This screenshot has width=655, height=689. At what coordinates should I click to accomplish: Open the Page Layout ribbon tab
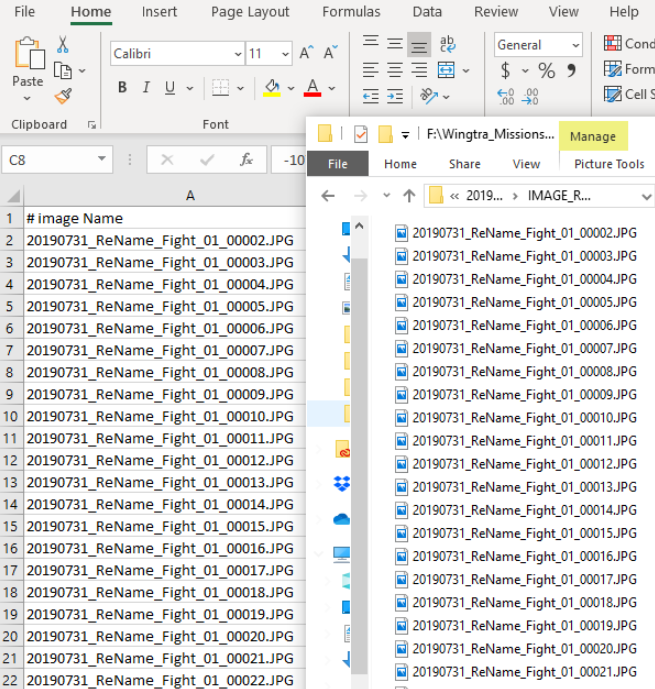(x=249, y=12)
